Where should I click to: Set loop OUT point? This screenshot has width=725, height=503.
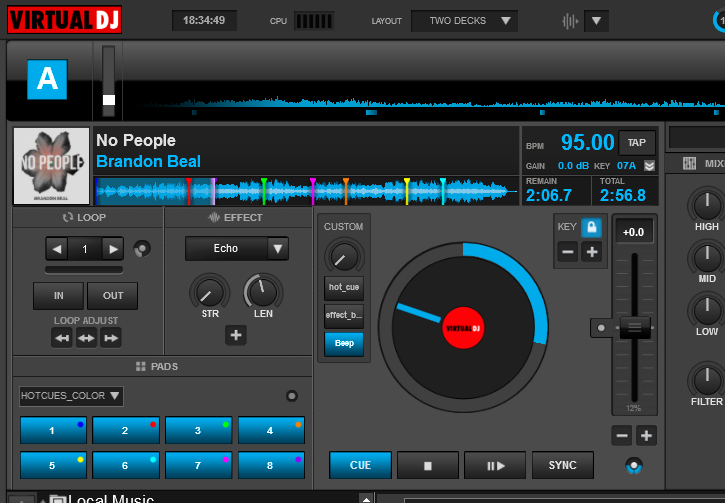click(113, 296)
